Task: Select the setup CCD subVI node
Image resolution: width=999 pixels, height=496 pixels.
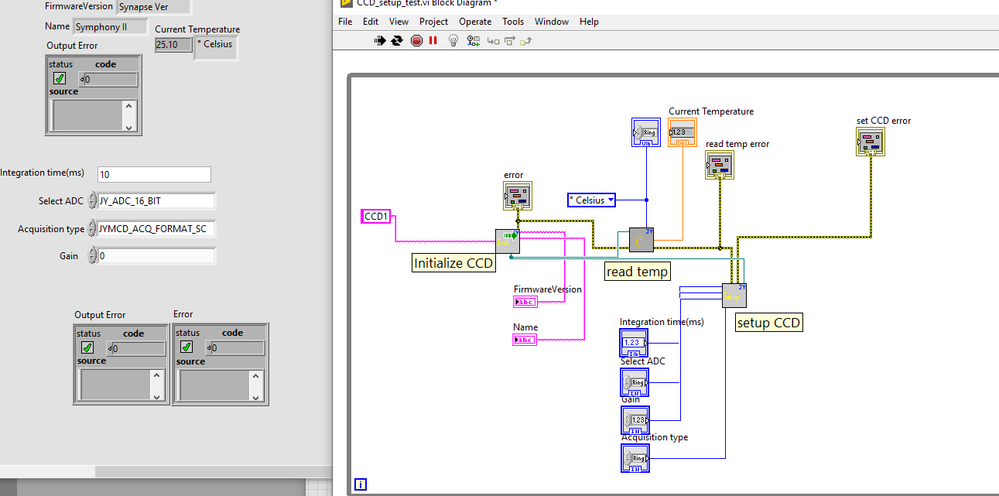Action: [x=734, y=295]
